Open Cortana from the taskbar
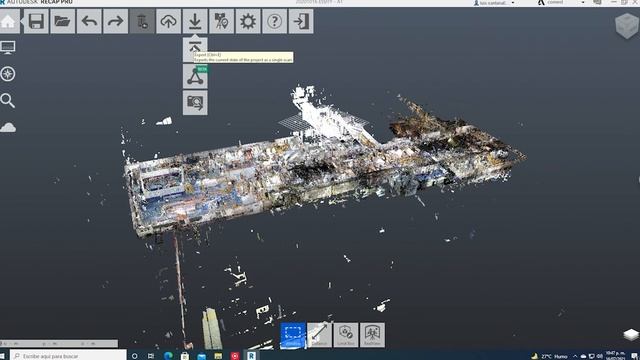Screen dimensions: 640x360 coord(134,356)
